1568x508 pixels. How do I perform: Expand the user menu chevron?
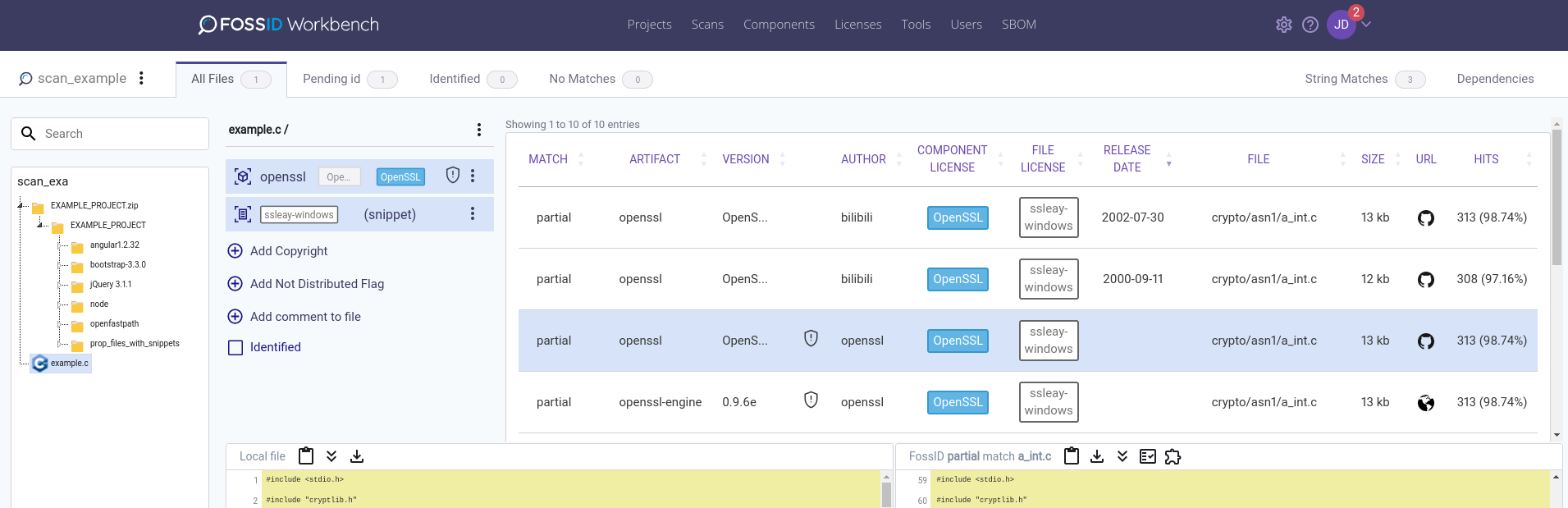pos(1366,24)
